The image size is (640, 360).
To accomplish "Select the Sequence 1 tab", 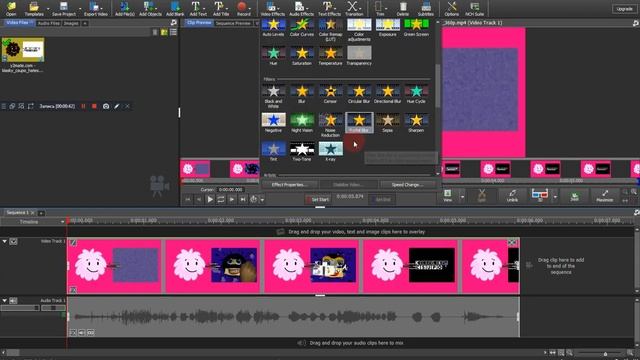I will pyautogui.click(x=20, y=213).
